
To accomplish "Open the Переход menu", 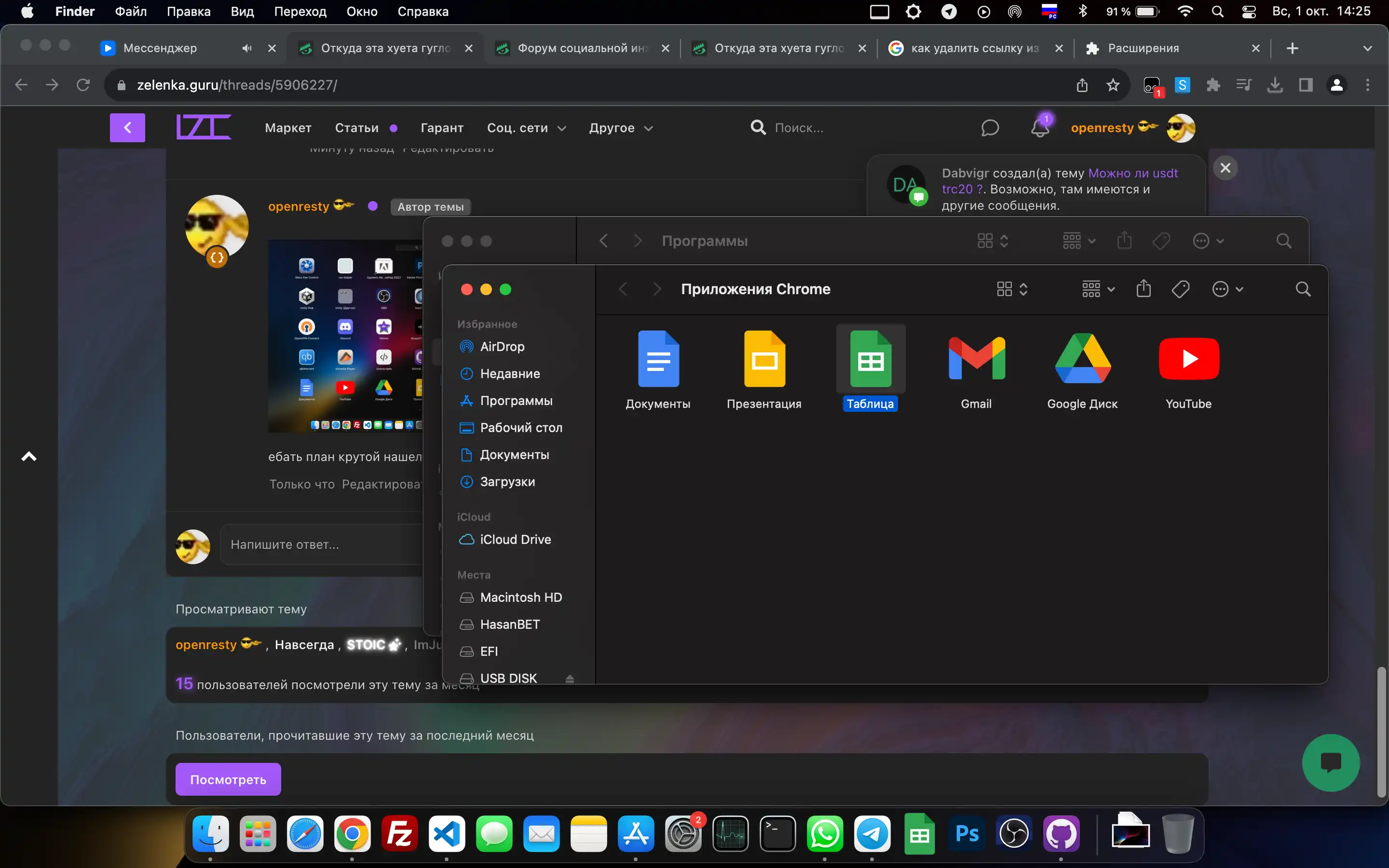I will pyautogui.click(x=300, y=12).
